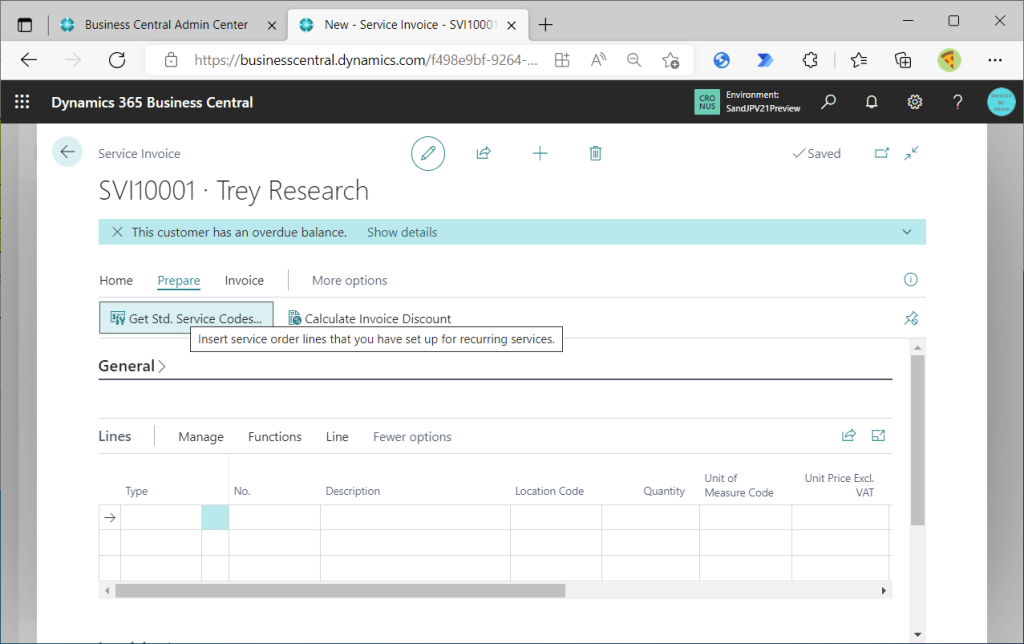Screen dimensions: 1024x644
Task: Open the Favorites list icon
Action: coord(859,60)
